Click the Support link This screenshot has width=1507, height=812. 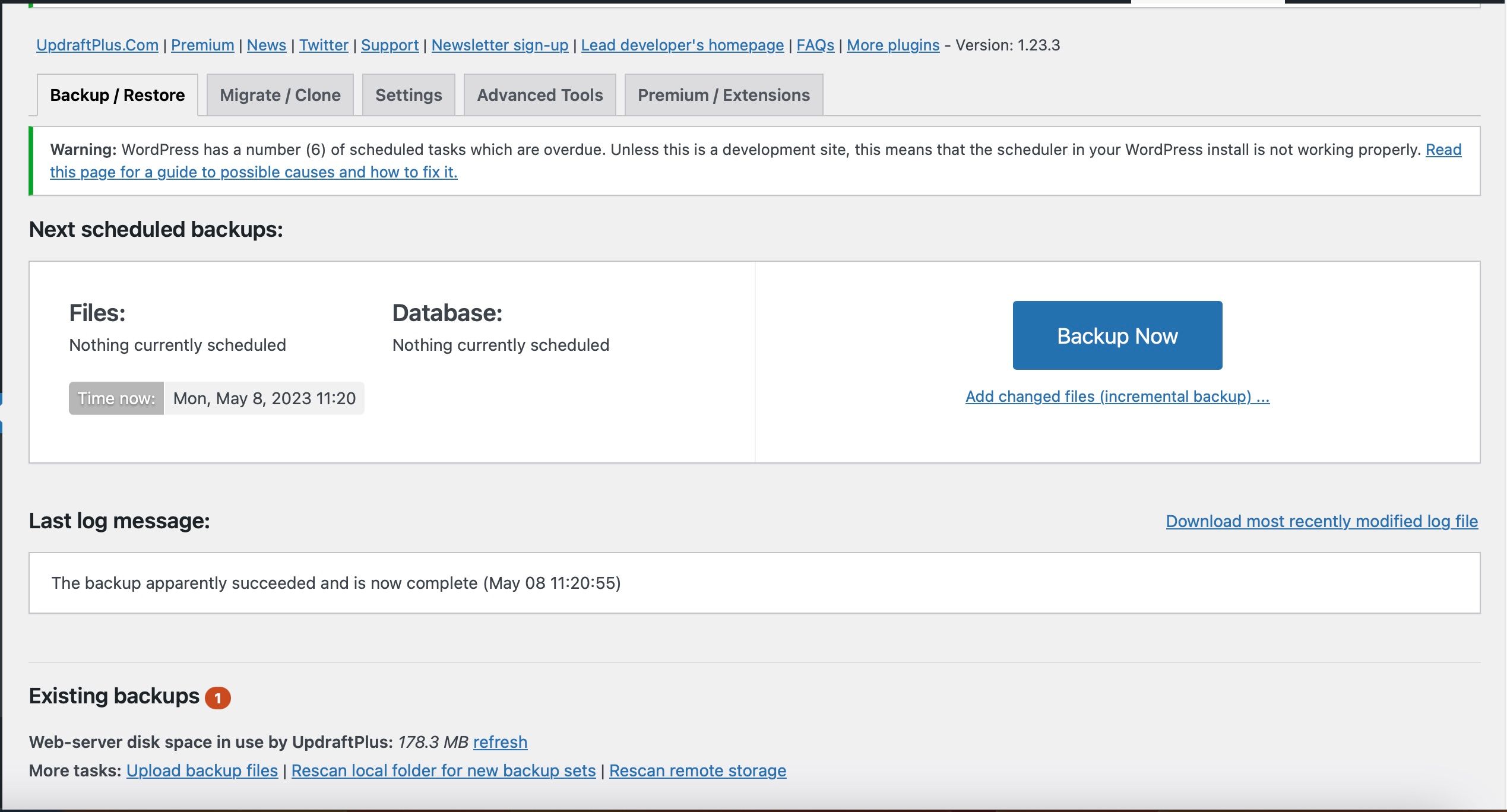(390, 45)
